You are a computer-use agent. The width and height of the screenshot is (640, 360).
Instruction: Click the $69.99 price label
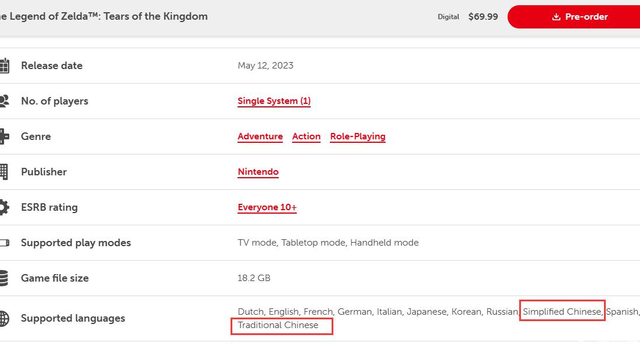[483, 17]
